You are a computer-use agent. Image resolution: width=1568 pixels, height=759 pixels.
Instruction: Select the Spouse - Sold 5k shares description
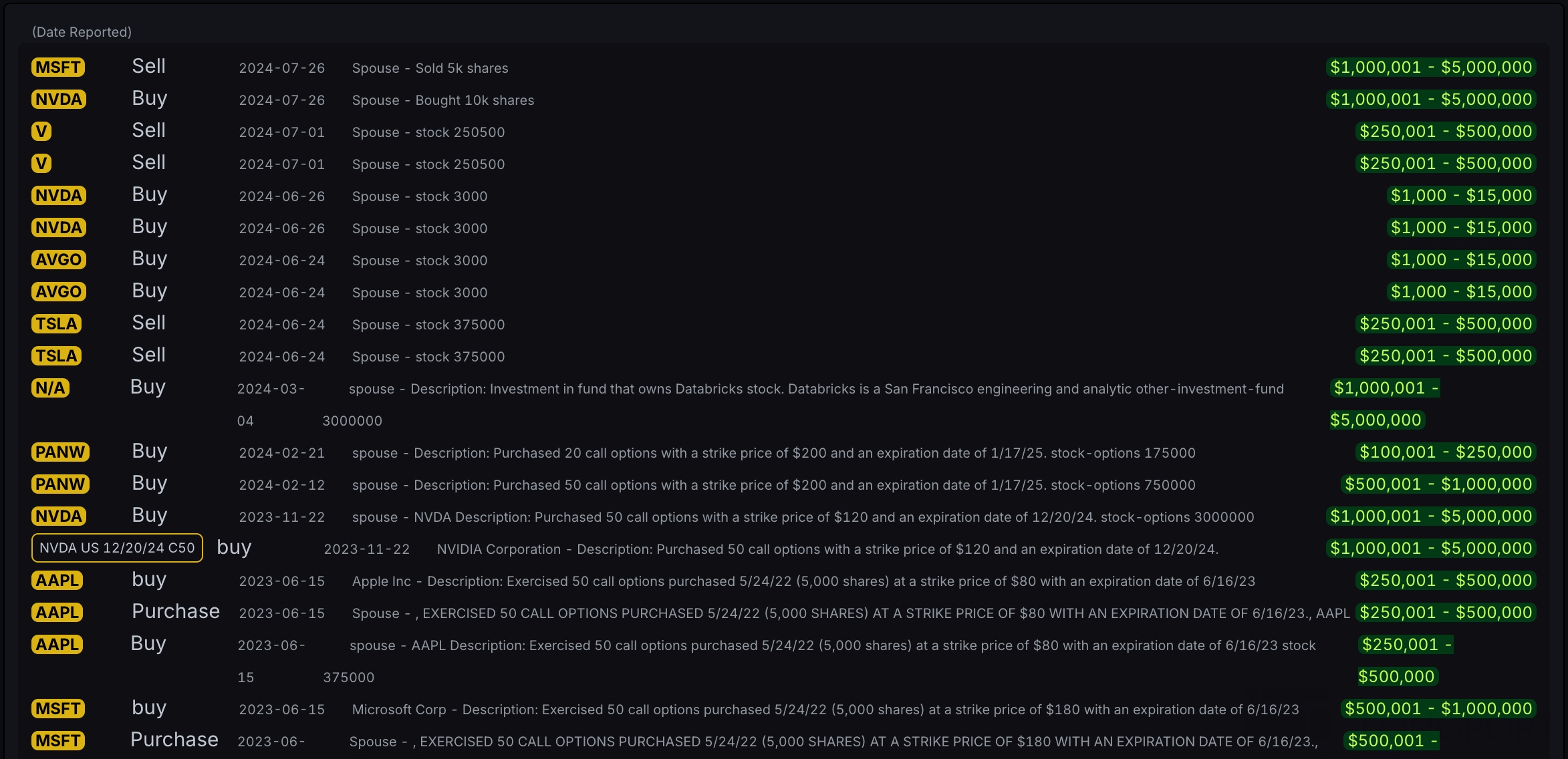point(430,68)
